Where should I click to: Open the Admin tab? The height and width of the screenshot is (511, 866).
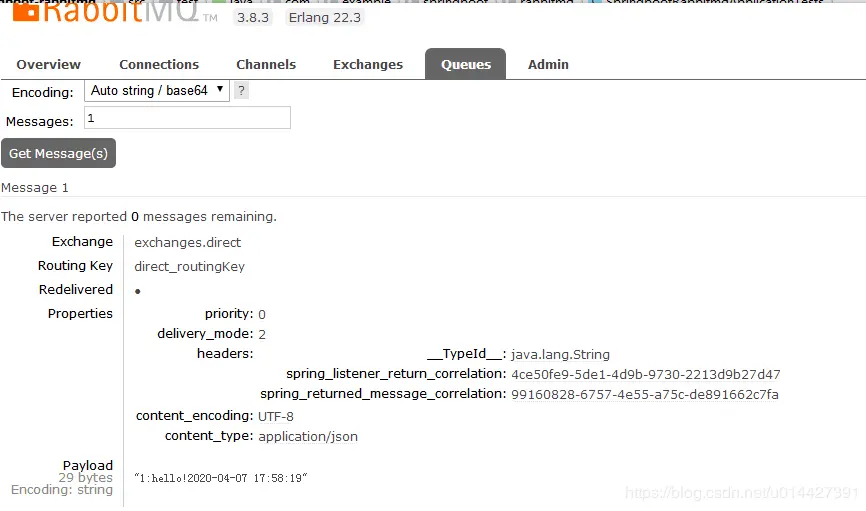tap(548, 65)
